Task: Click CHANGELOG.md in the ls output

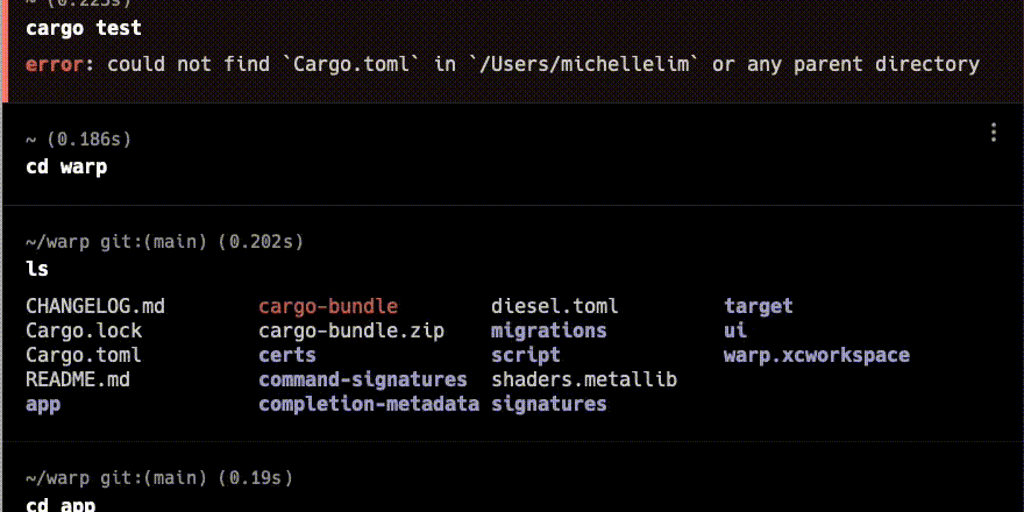Action: pos(95,306)
